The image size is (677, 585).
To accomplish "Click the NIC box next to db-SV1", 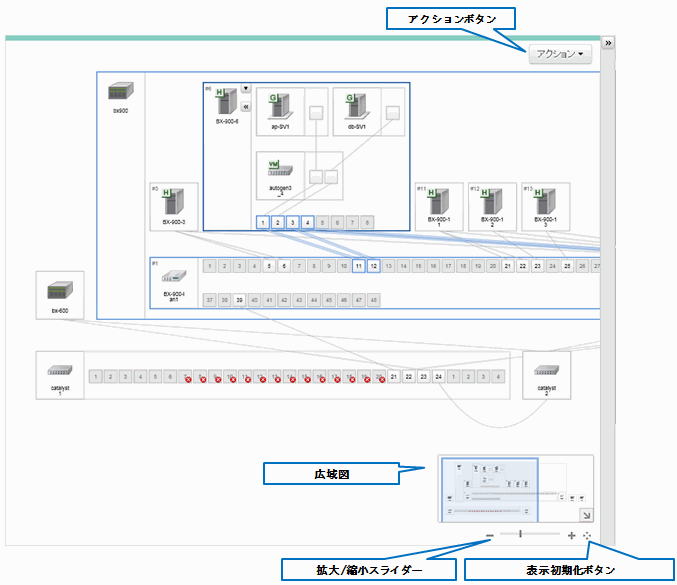I will click(x=393, y=113).
